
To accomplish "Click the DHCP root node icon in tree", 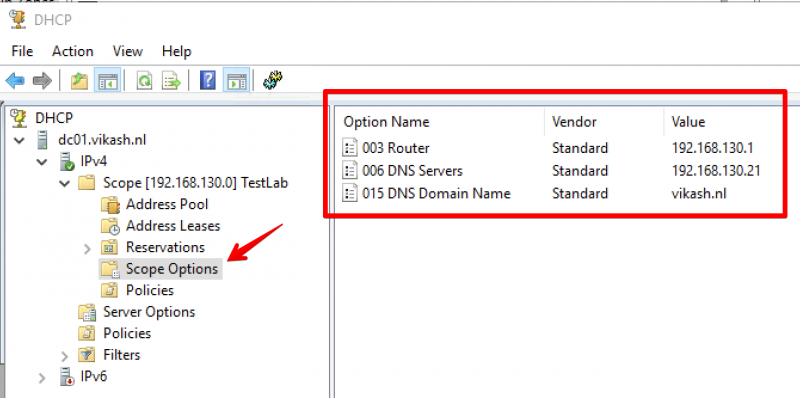I will point(19,118).
